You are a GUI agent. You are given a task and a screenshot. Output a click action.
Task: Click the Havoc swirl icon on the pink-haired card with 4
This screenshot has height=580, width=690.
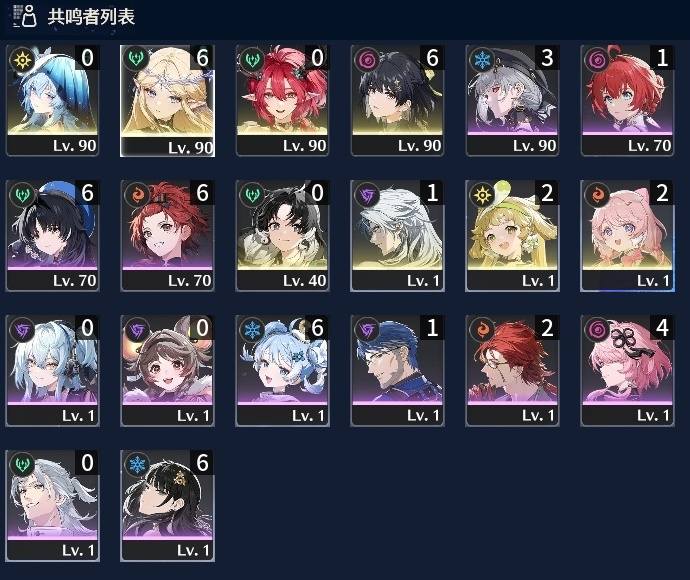597,329
